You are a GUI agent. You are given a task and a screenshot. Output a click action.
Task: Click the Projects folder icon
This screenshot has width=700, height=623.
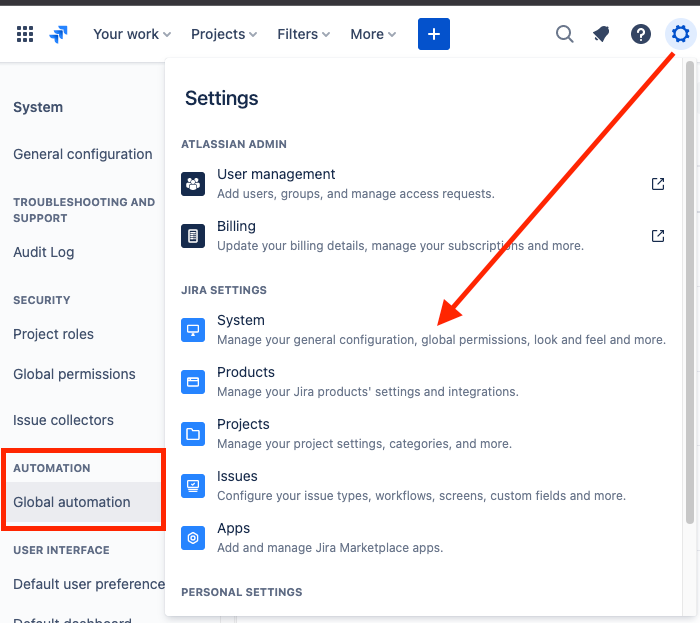tap(193, 434)
